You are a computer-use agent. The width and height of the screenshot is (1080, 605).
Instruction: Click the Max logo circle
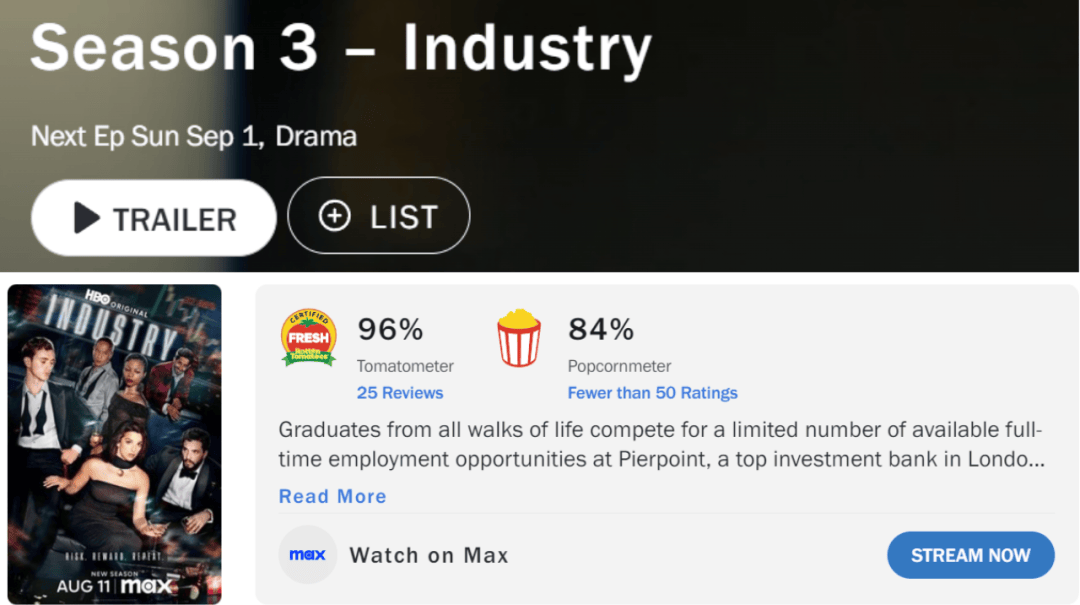click(x=307, y=555)
